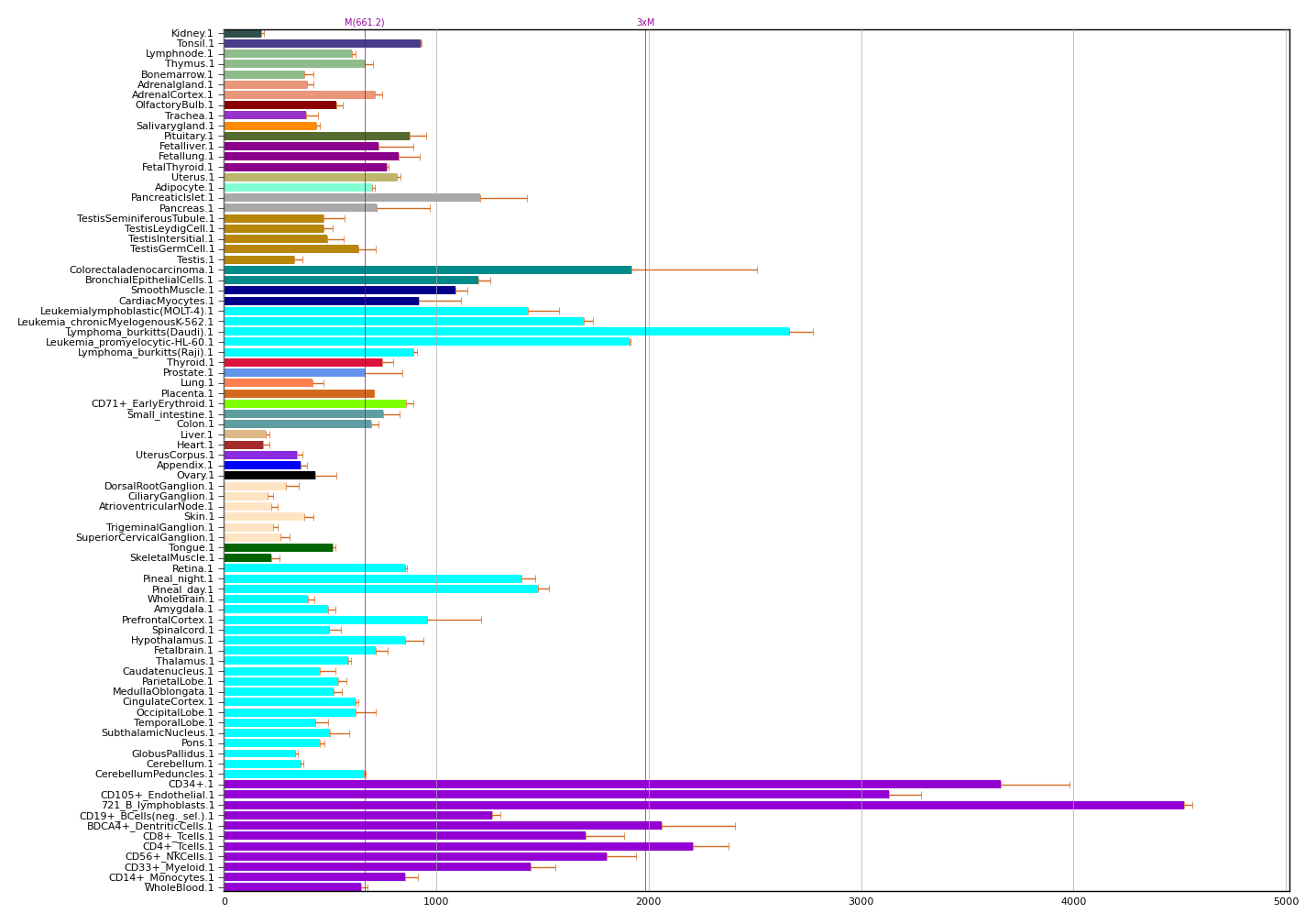
Task: Select the PancreaticIslet.1 label
Action: click(172, 197)
